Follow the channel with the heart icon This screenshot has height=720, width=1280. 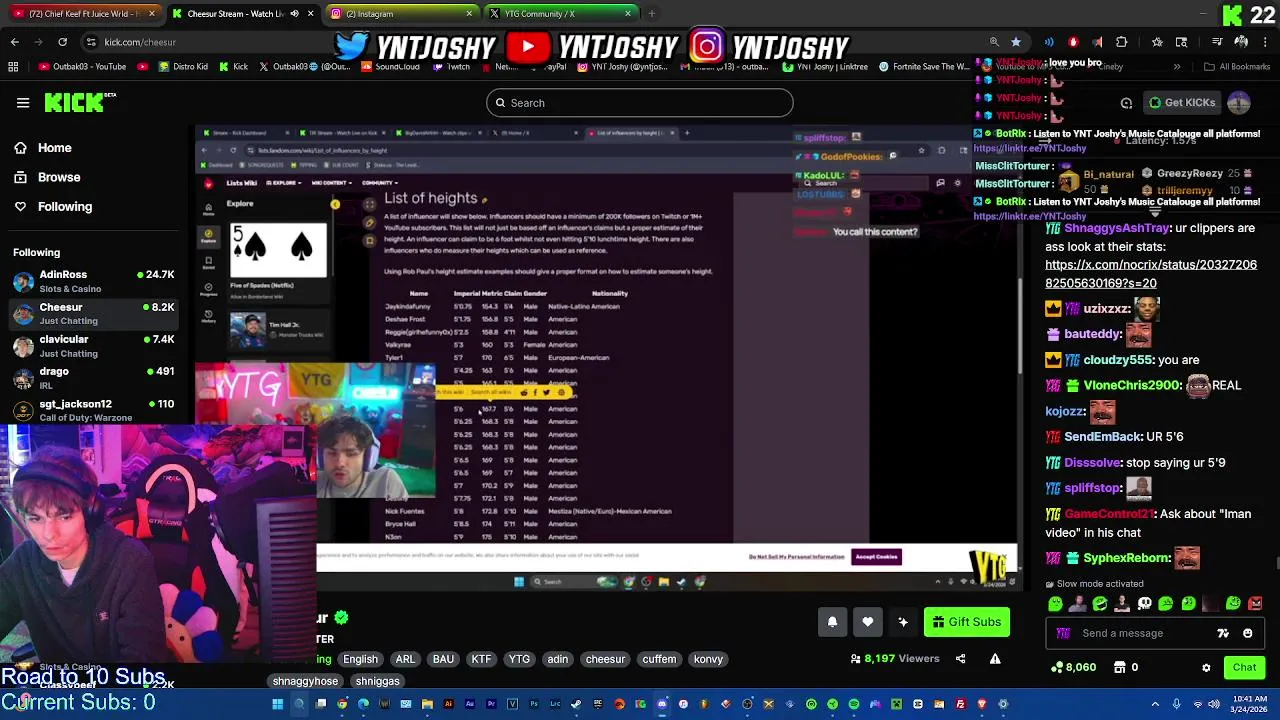867,622
